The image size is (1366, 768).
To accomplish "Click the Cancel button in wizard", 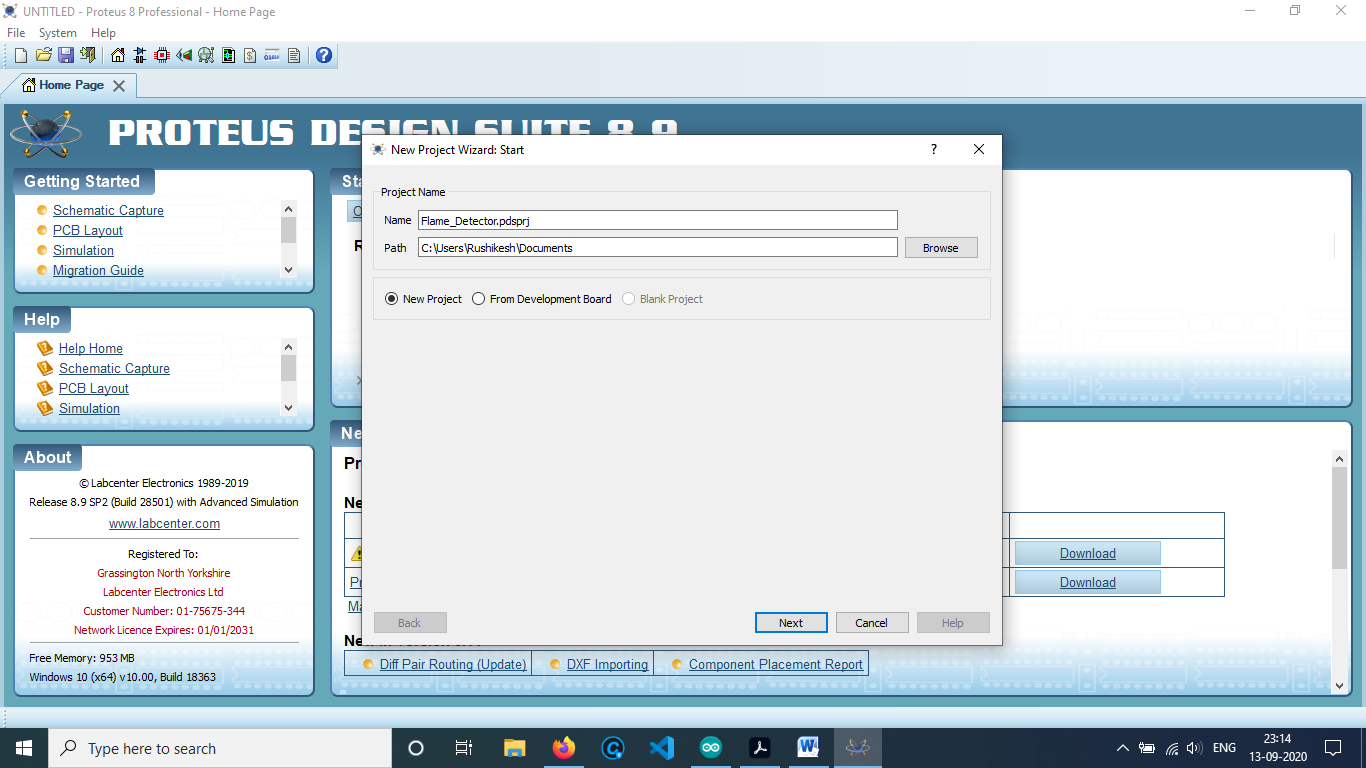I will (872, 623).
